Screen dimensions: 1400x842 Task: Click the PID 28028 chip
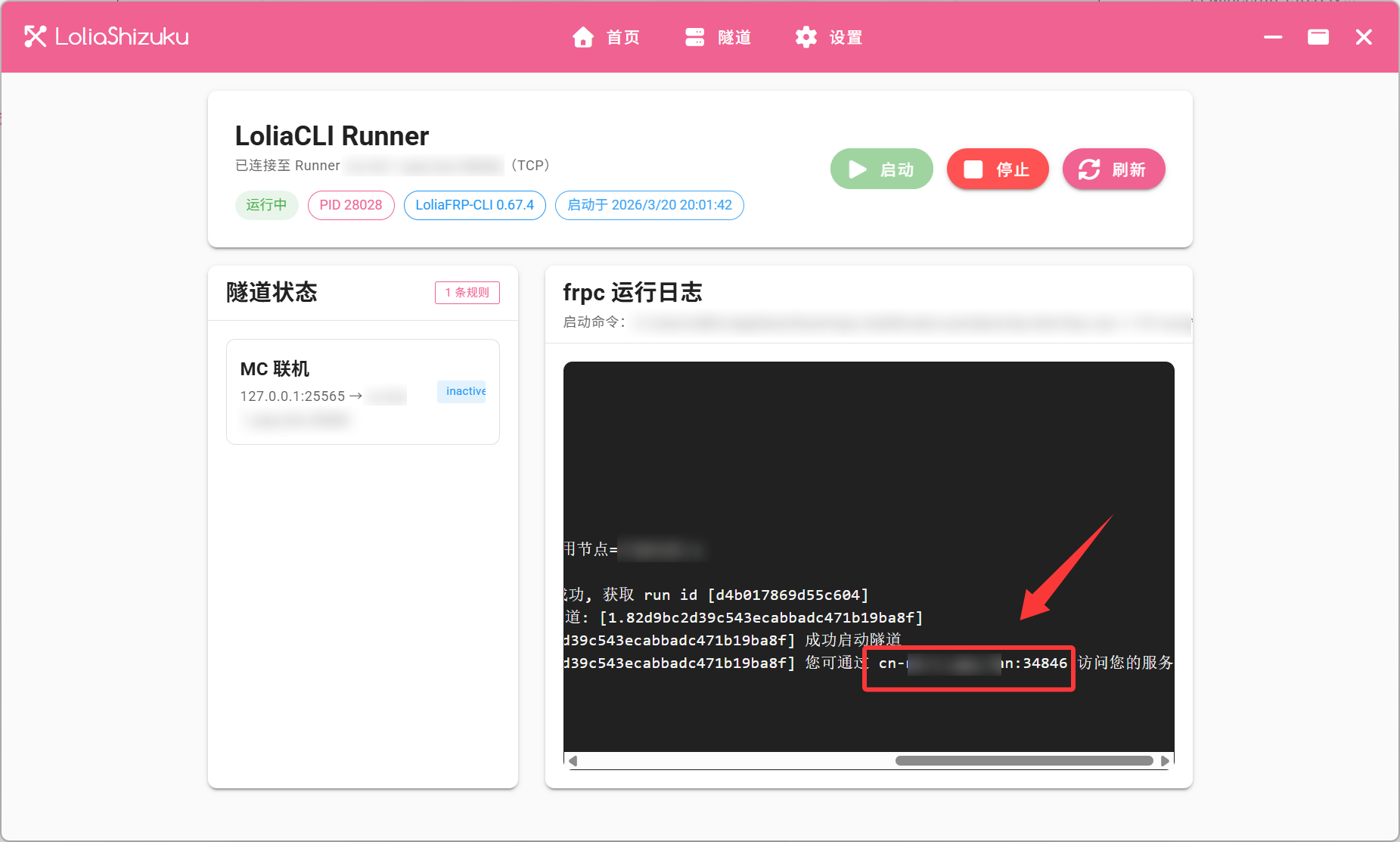(351, 205)
